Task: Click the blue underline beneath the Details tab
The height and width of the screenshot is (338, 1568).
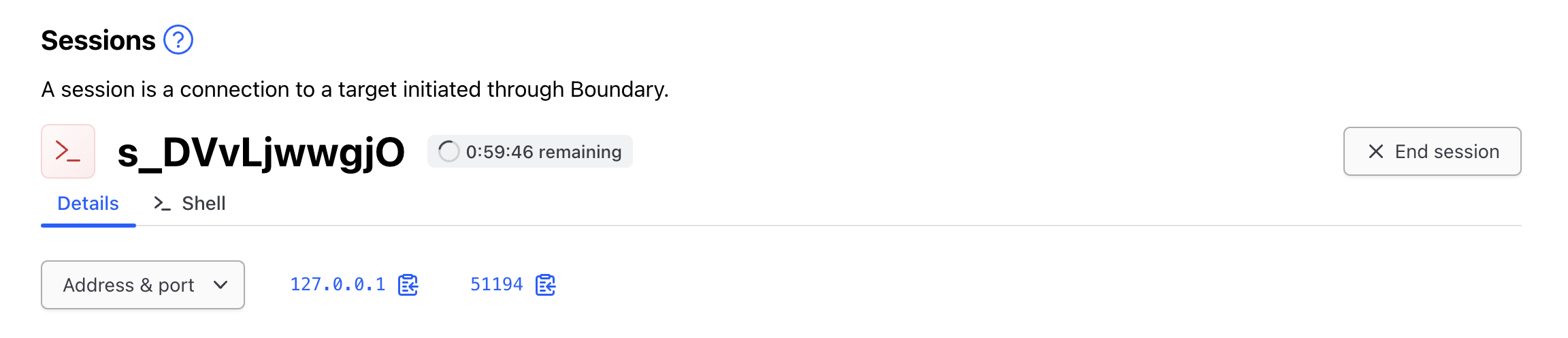Action: (88, 225)
